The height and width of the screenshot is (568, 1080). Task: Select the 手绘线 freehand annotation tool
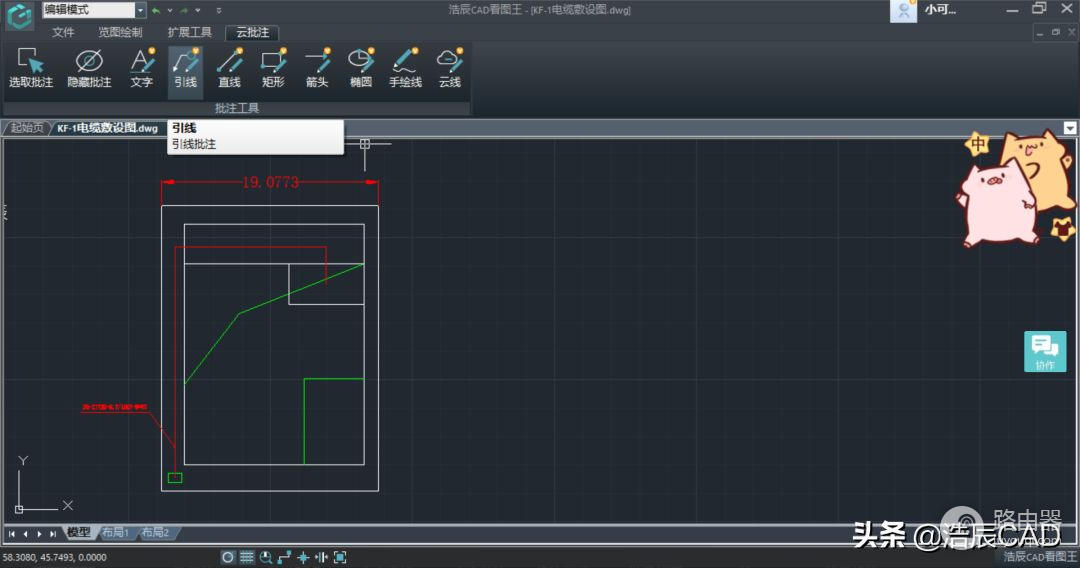[x=405, y=68]
